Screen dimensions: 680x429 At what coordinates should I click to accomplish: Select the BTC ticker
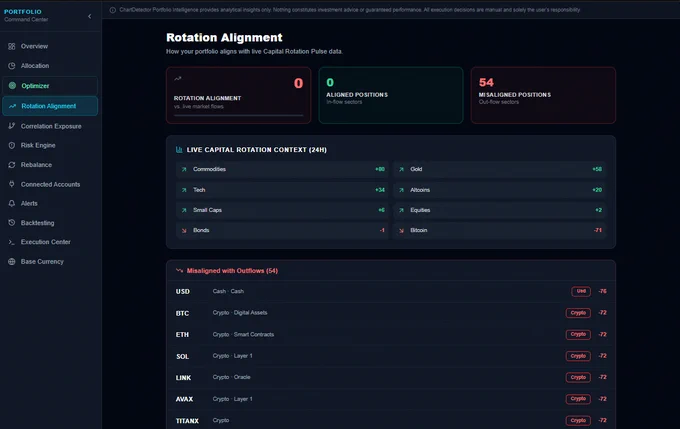click(x=182, y=313)
